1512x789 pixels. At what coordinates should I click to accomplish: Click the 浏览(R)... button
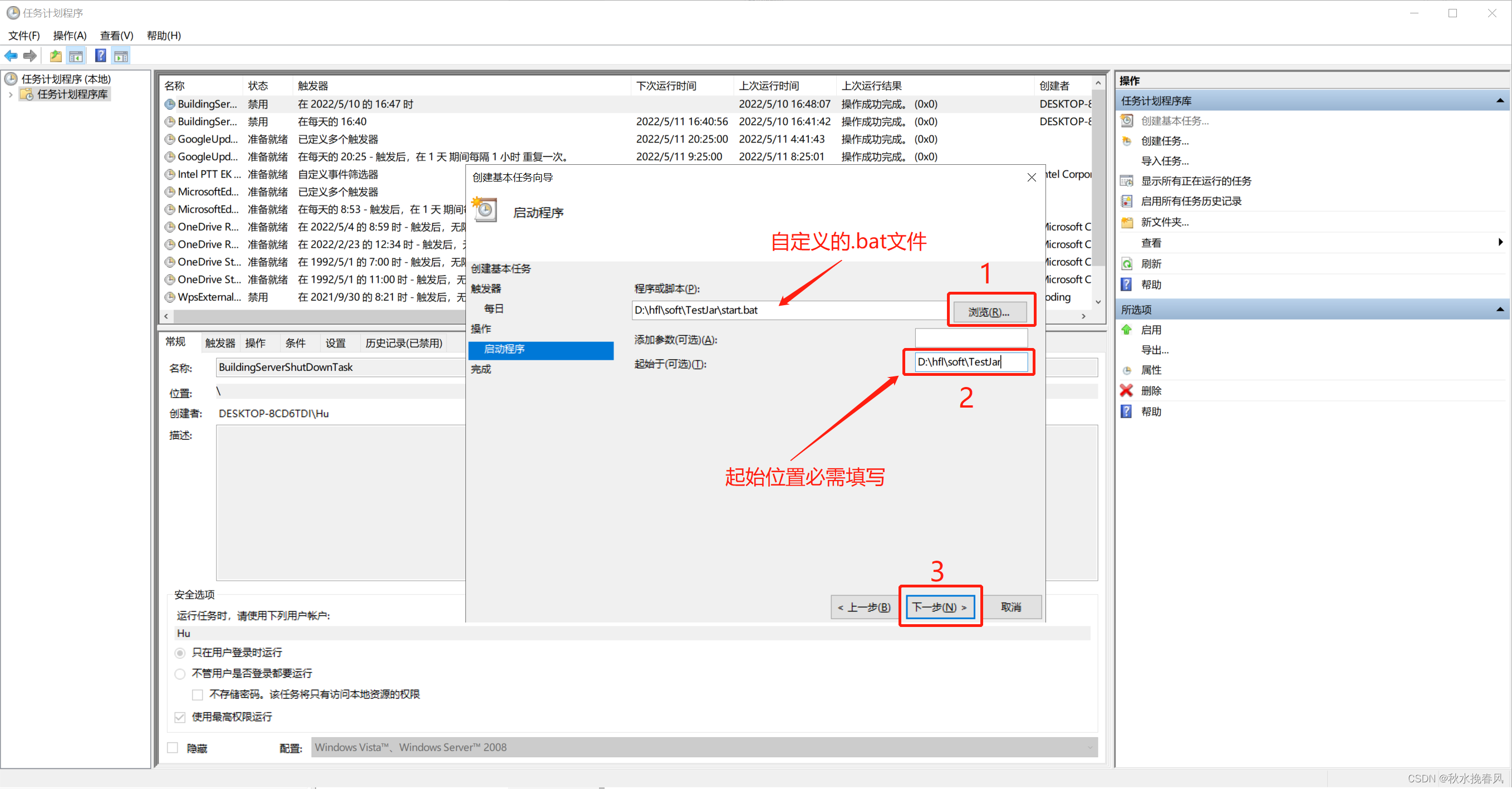[989, 312]
